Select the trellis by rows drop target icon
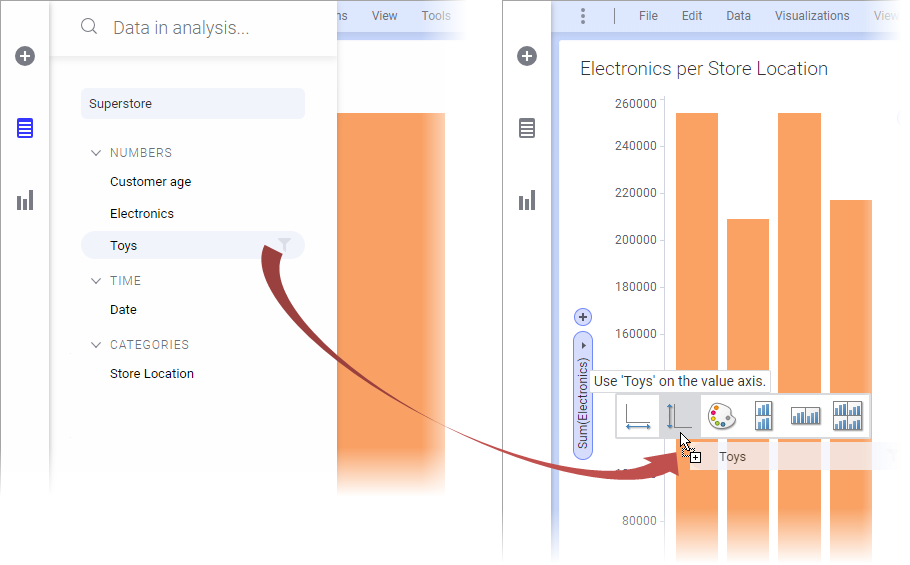 [x=764, y=416]
